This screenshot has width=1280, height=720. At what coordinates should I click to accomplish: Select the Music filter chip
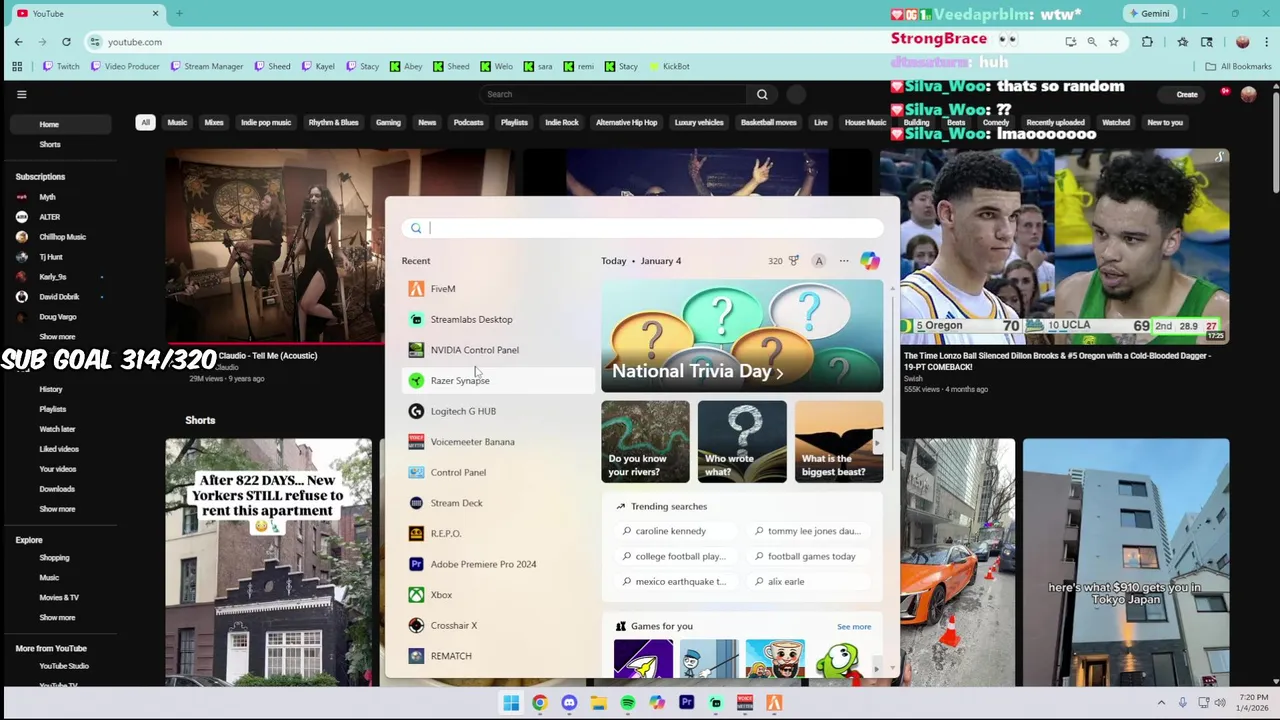[x=177, y=122]
